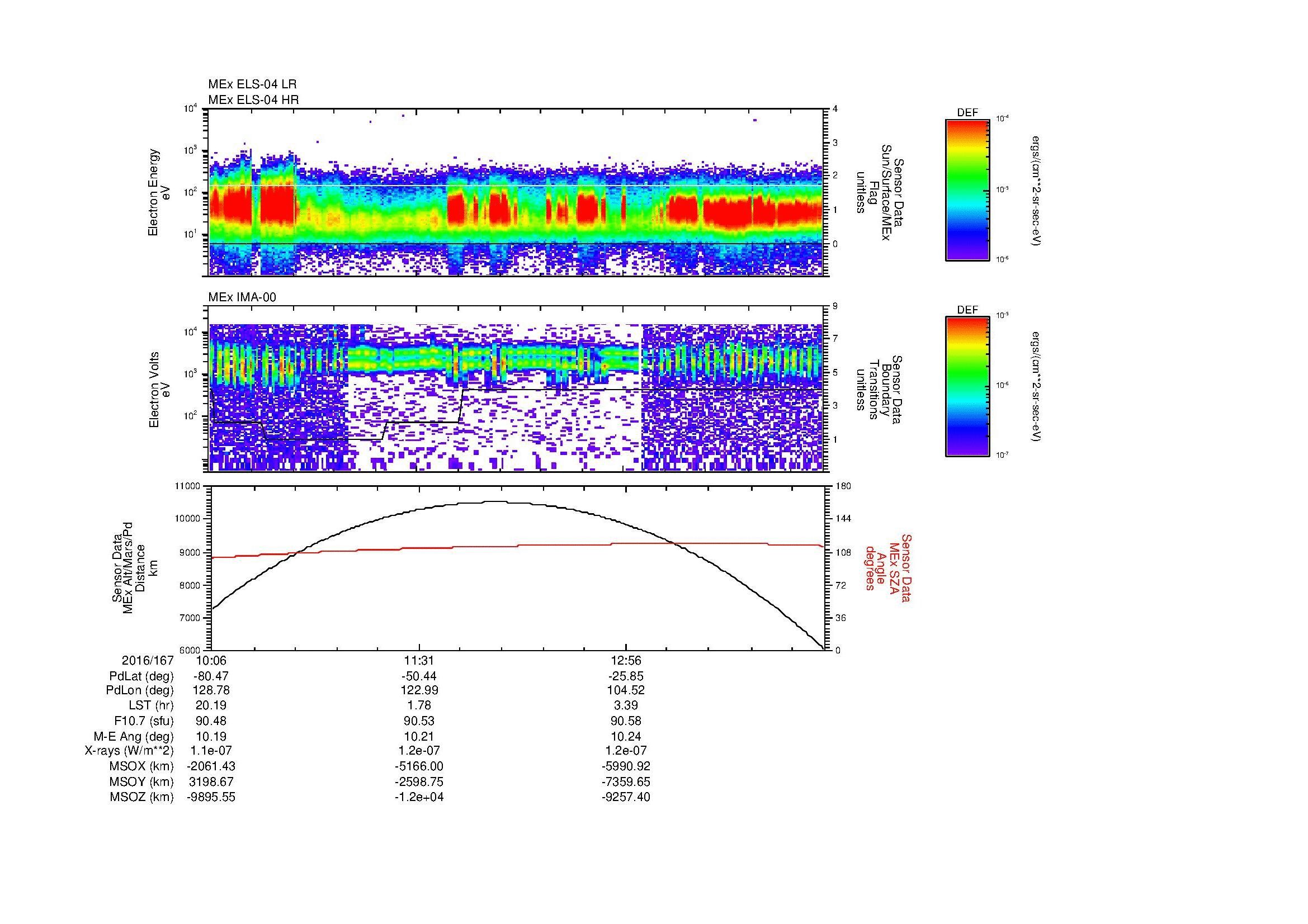The image size is (1308, 924).
Task: Click the top colorbar units label ergs/(cm**2-sr-sec-eV)
Action: 1036,191
